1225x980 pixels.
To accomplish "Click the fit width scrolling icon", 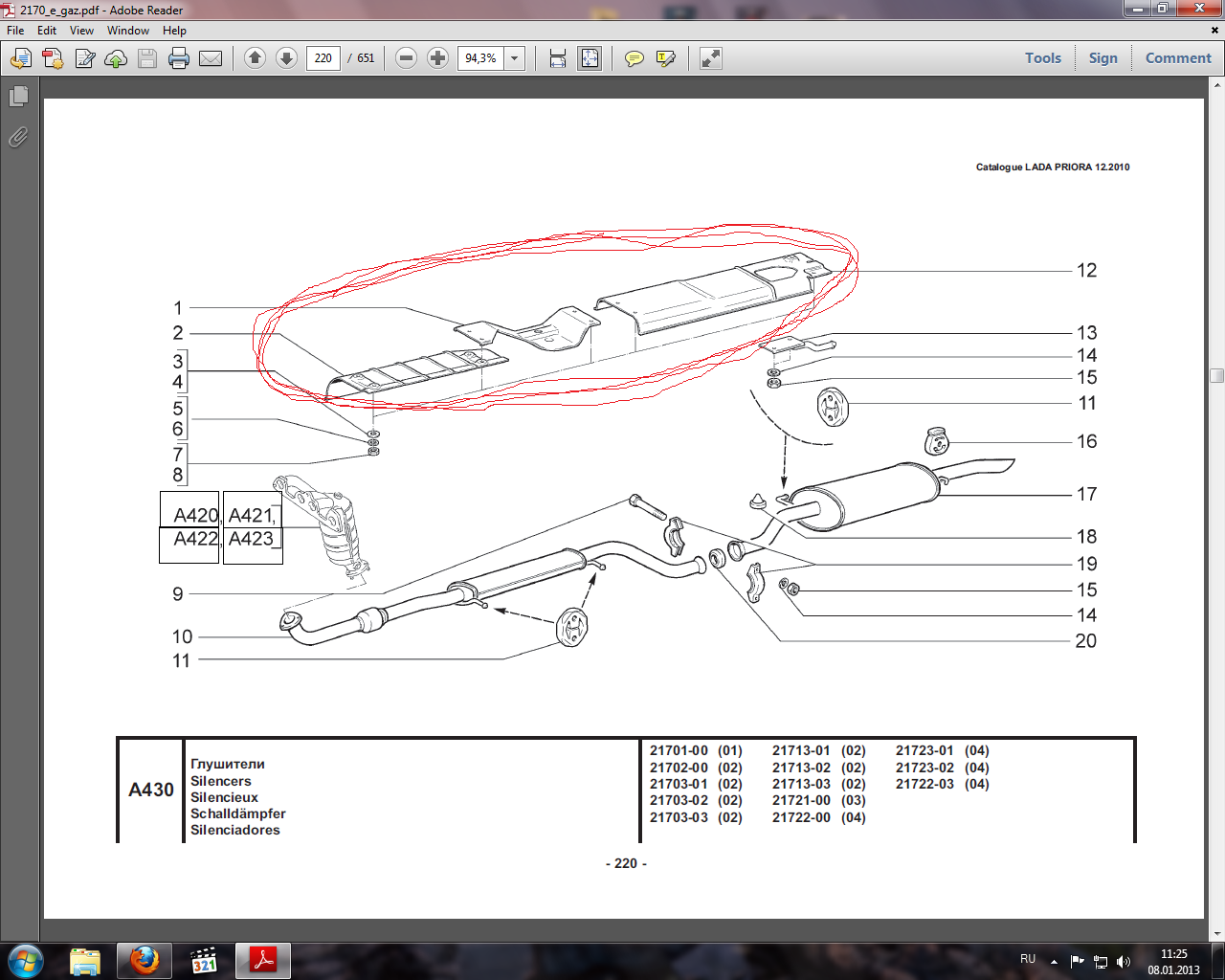I will 558,58.
